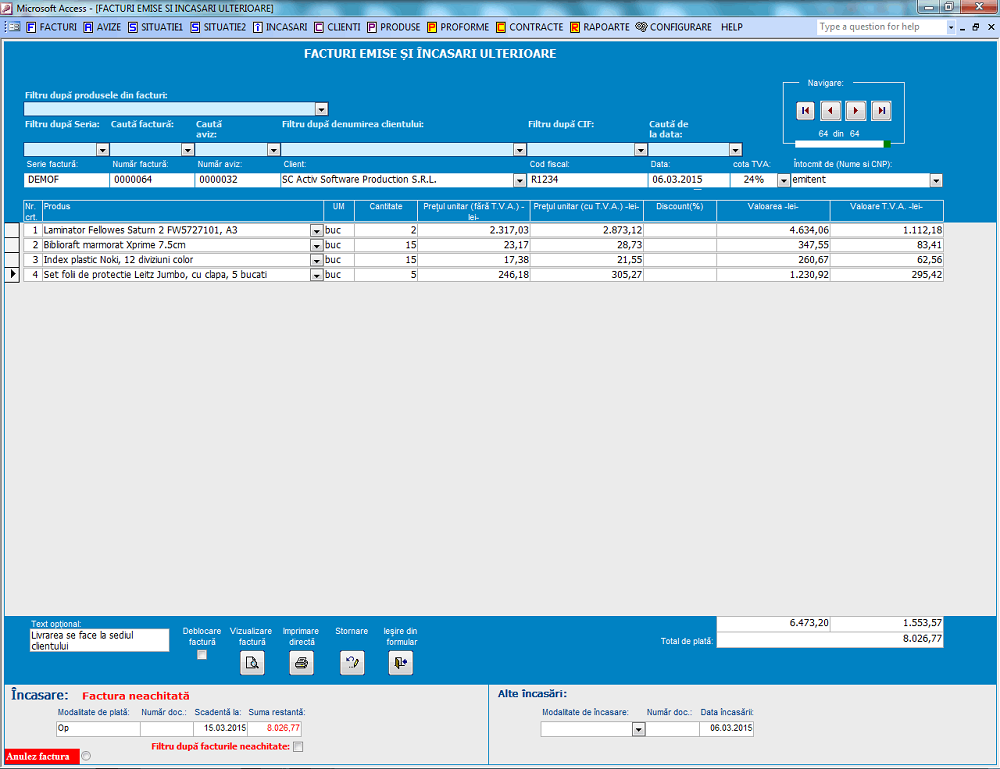The height and width of the screenshot is (769, 1000).
Task: Tick the Deblocare factură checkbox
Action: [202, 655]
